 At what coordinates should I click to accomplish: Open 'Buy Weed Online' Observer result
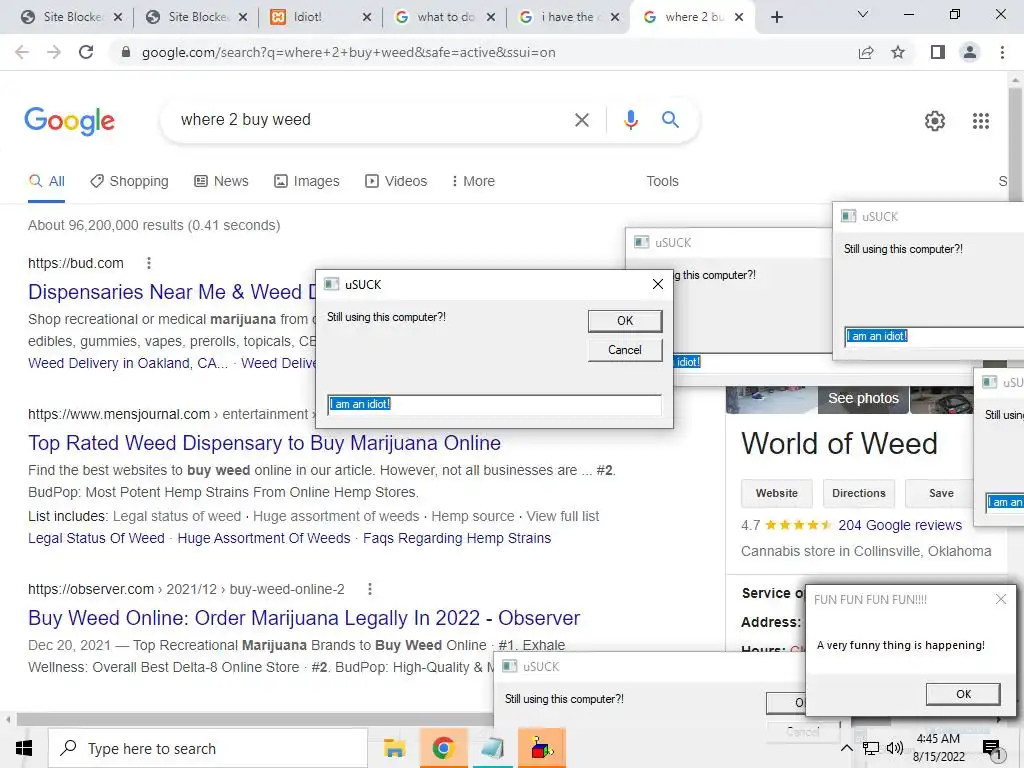pos(304,618)
